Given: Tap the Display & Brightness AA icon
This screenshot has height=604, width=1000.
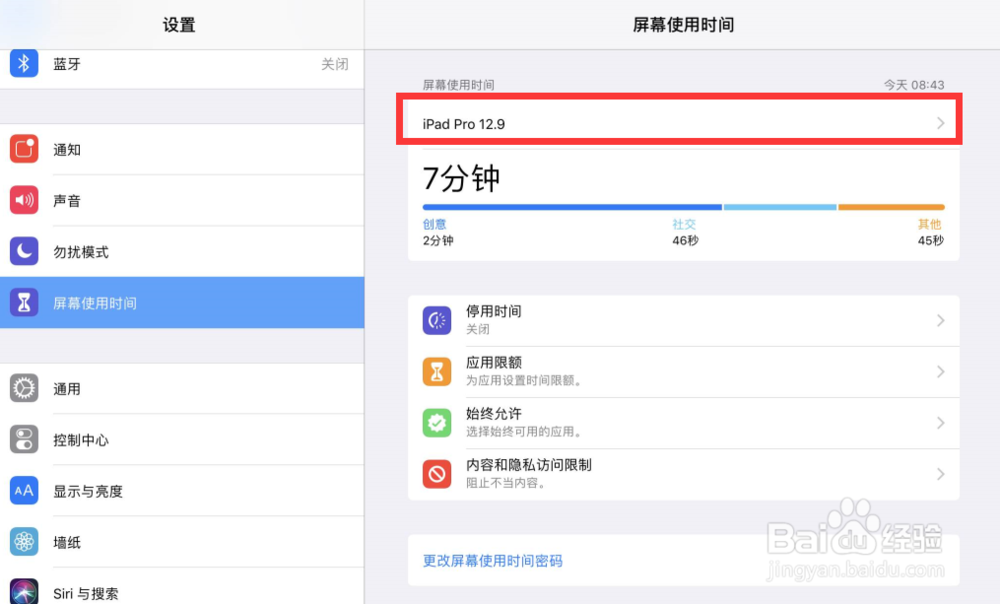Looking at the screenshot, I should (24, 490).
